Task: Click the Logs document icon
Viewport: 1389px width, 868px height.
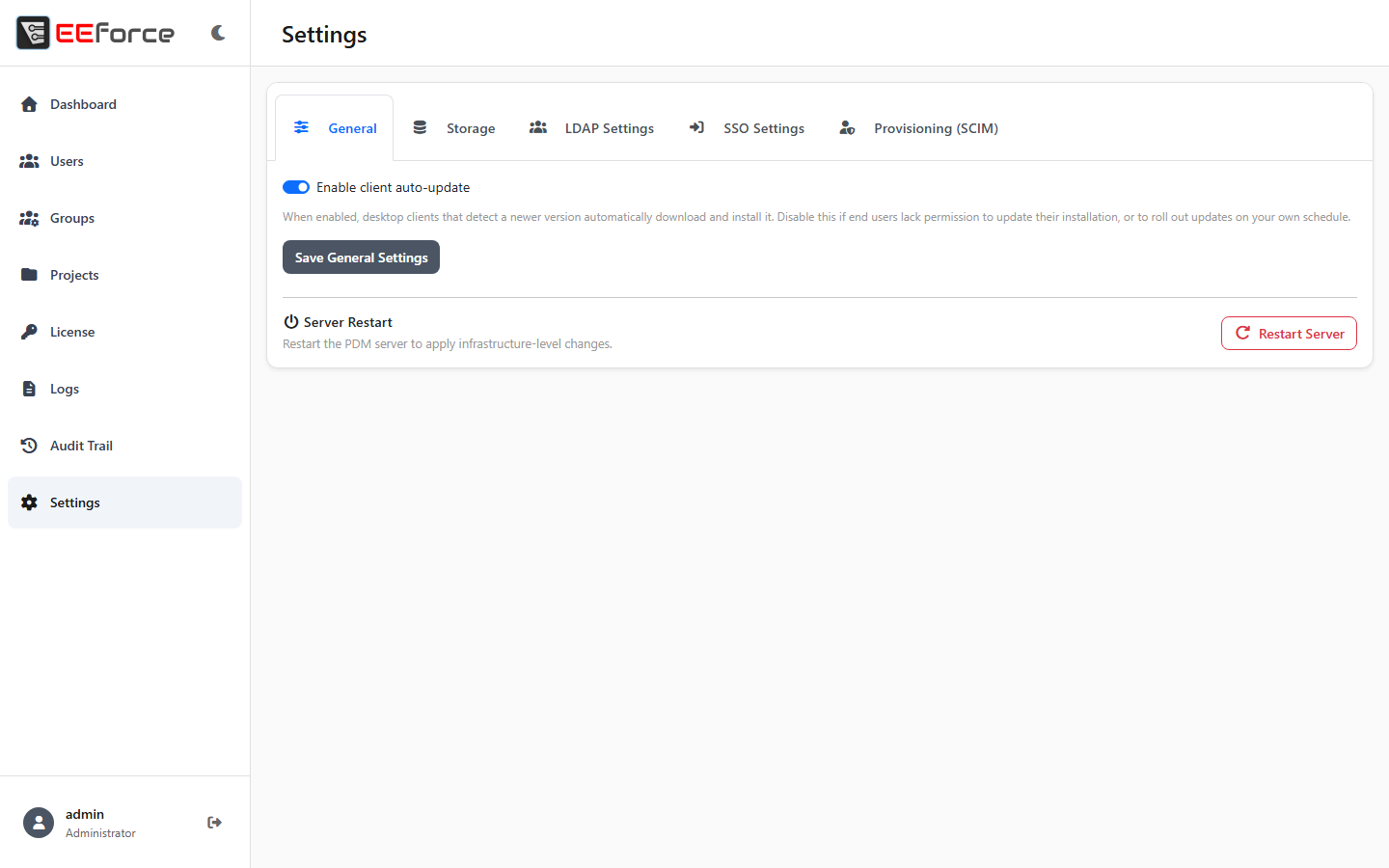Action: (x=29, y=389)
